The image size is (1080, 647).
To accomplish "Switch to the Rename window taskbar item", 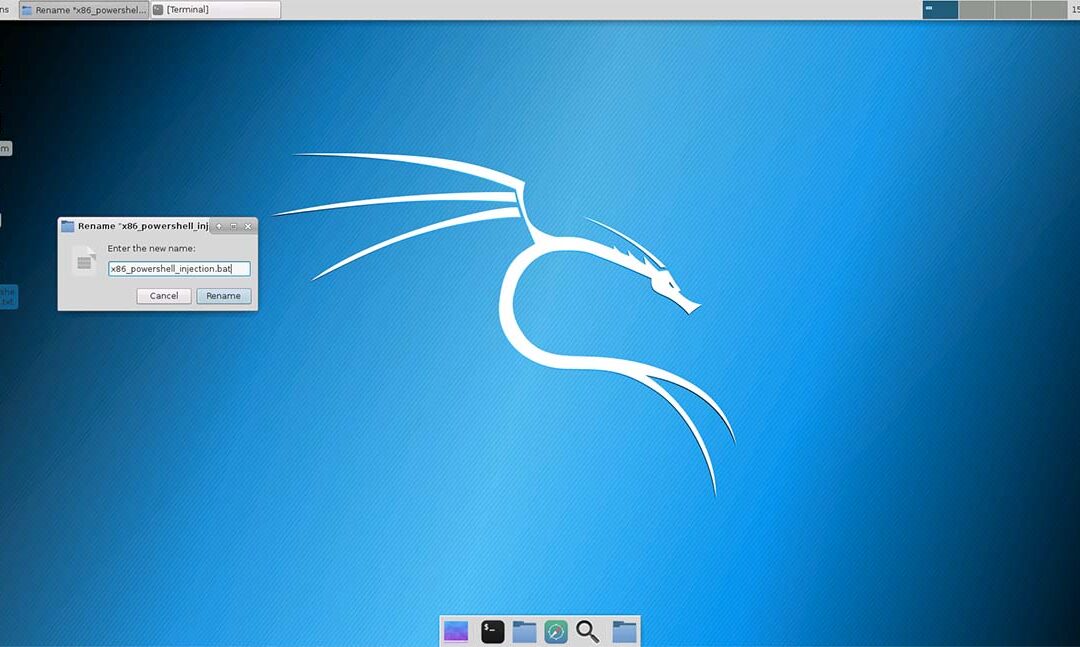I will tap(84, 10).
